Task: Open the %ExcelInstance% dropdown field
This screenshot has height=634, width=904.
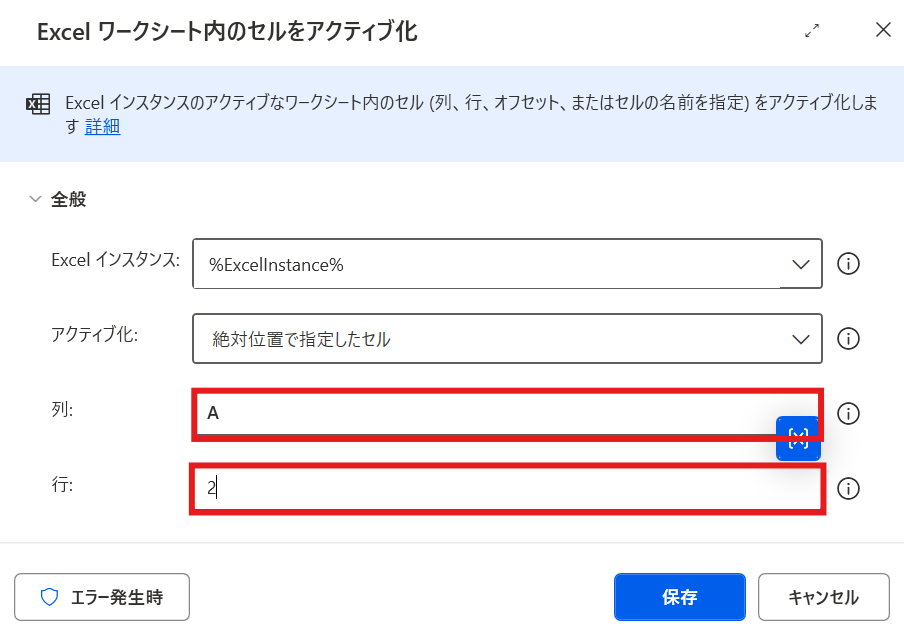Action: [507, 264]
